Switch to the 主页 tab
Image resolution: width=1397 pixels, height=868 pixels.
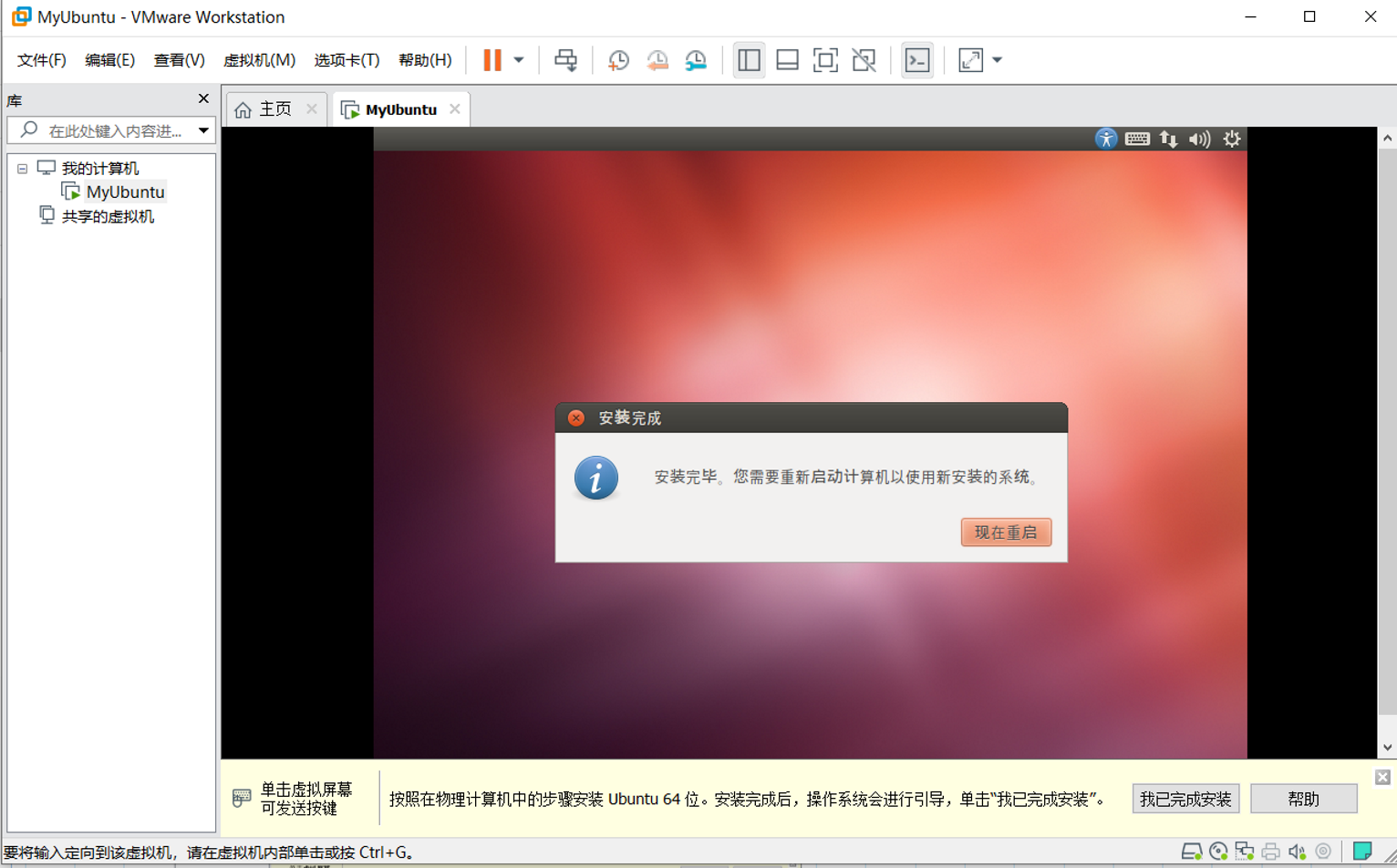(x=274, y=108)
